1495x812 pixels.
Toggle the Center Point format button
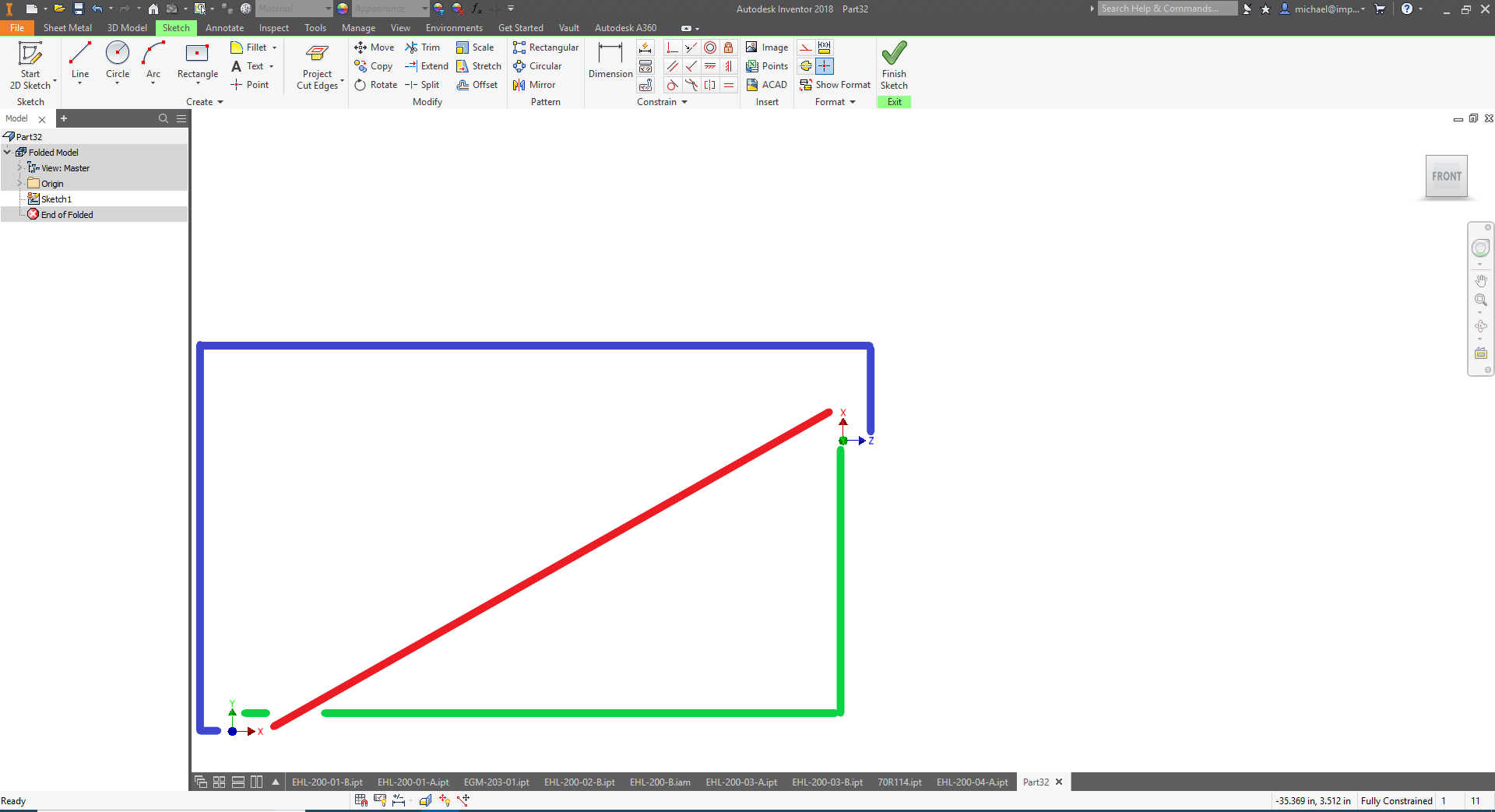click(824, 66)
